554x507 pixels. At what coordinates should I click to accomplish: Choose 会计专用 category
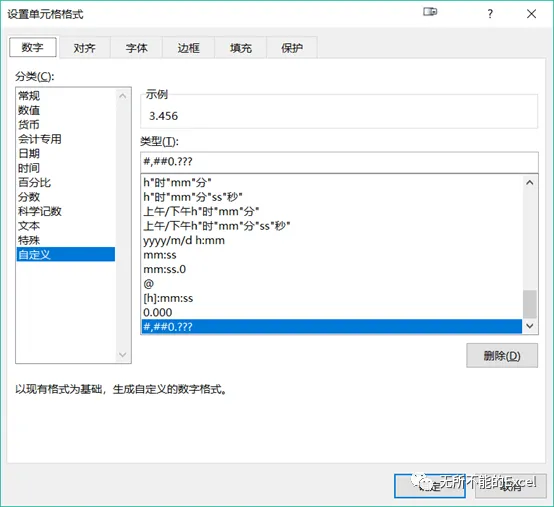[66, 139]
